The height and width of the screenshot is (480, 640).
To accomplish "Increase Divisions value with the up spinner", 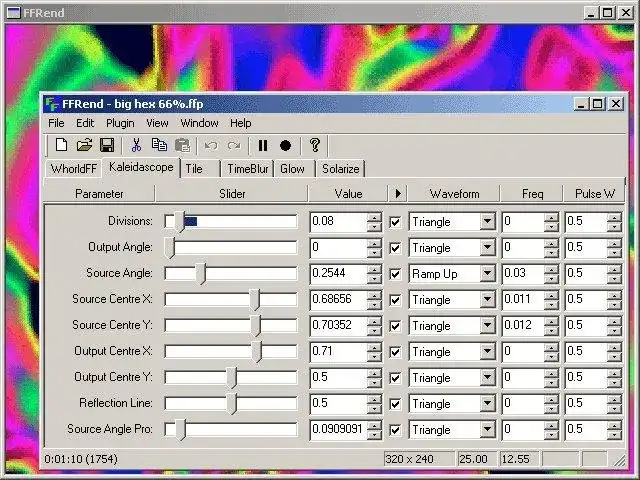I will (x=374, y=217).
